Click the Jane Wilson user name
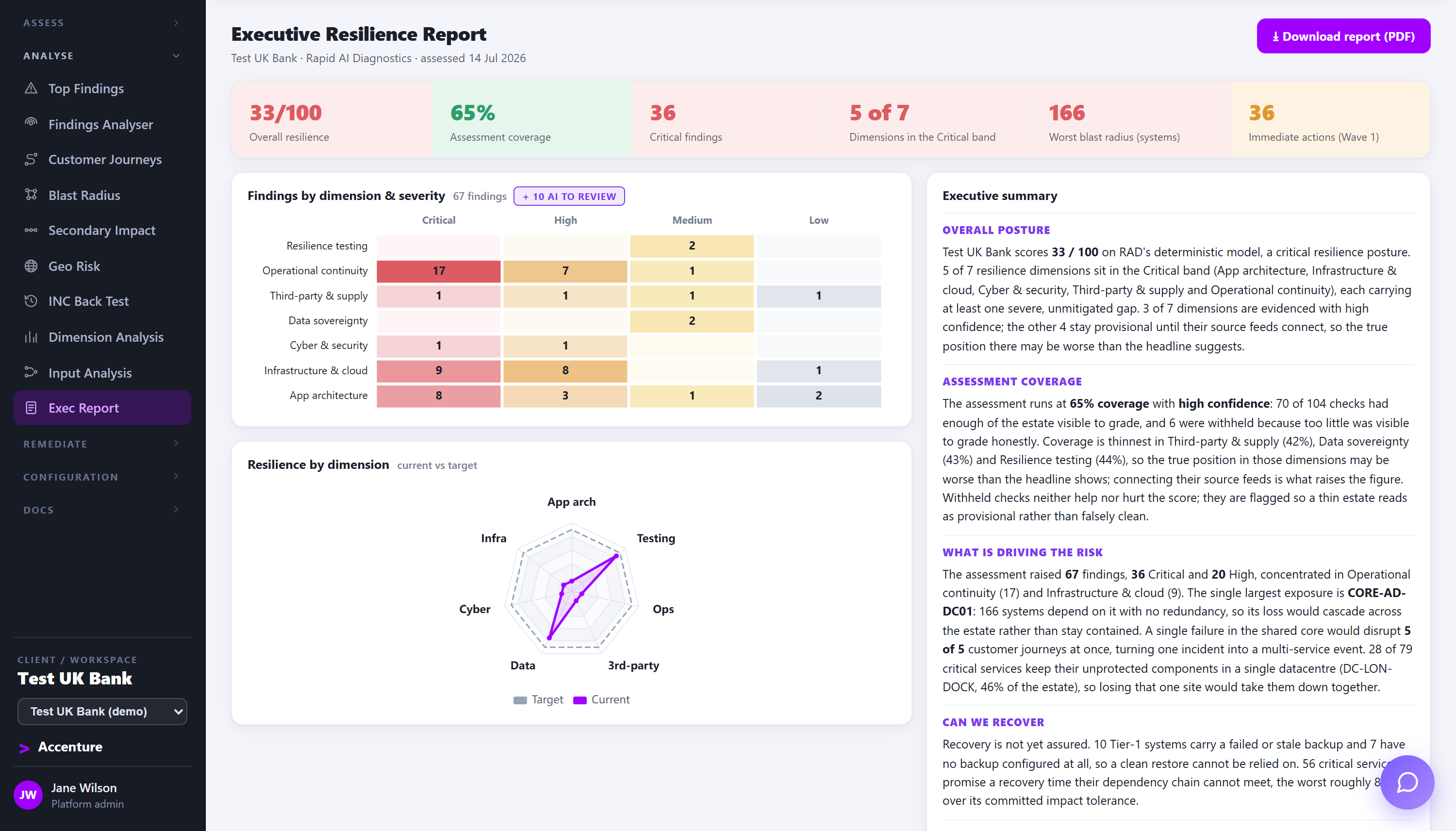 (x=84, y=788)
